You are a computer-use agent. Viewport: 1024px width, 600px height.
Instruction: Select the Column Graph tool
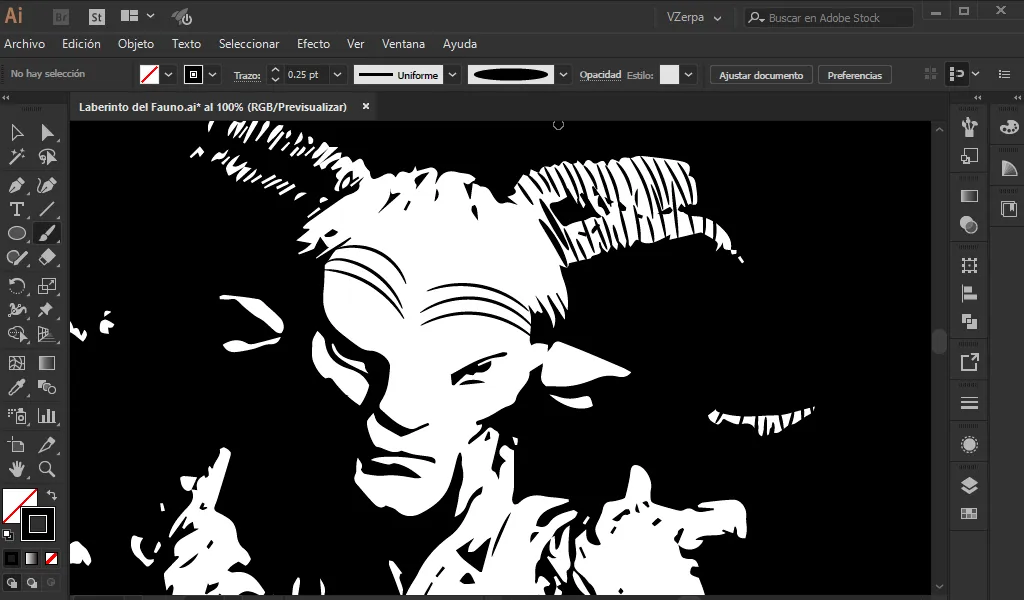point(47,416)
